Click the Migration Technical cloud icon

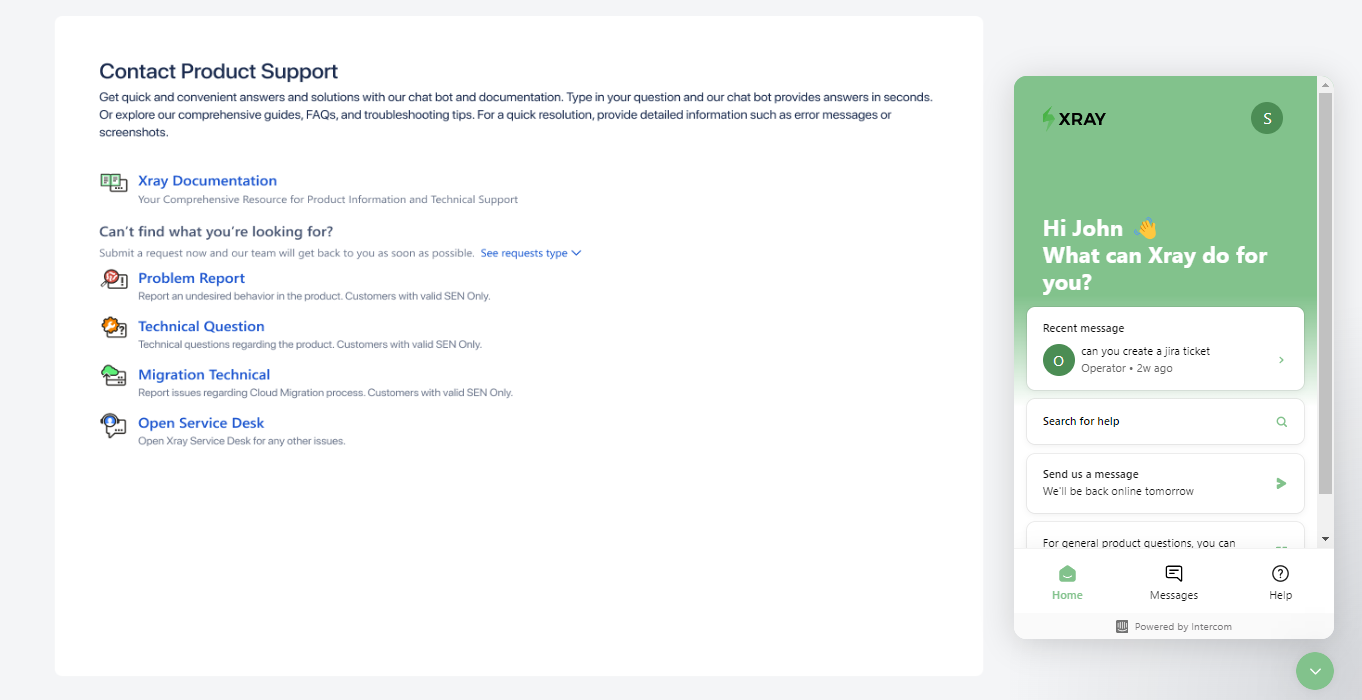[113, 376]
